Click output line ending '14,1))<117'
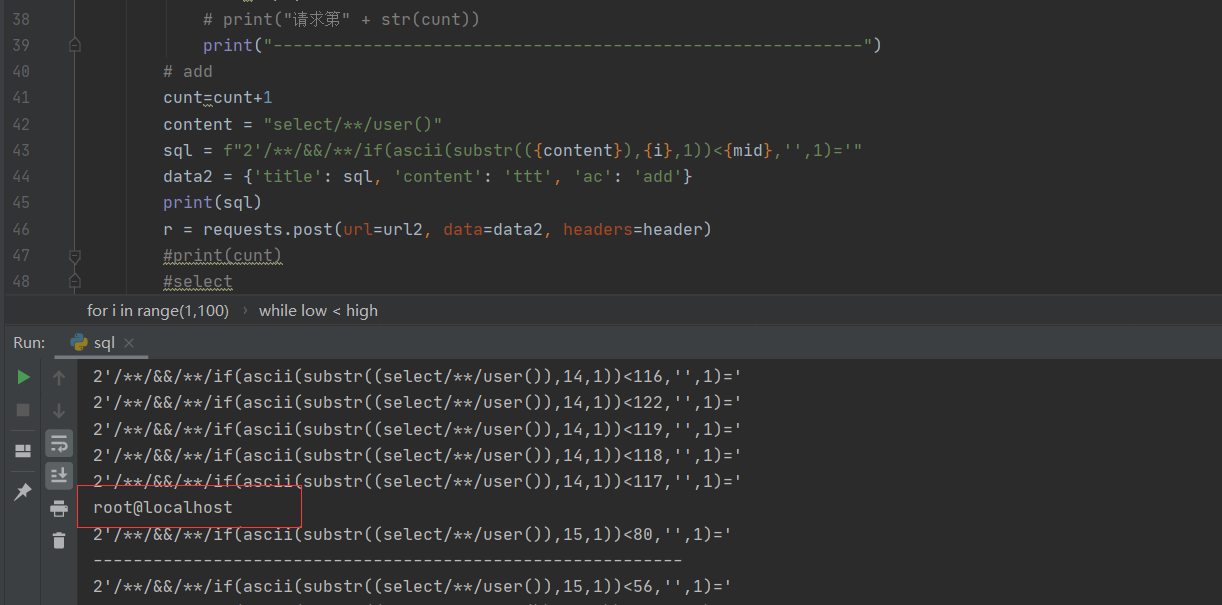The image size is (1222, 605). pos(417,481)
